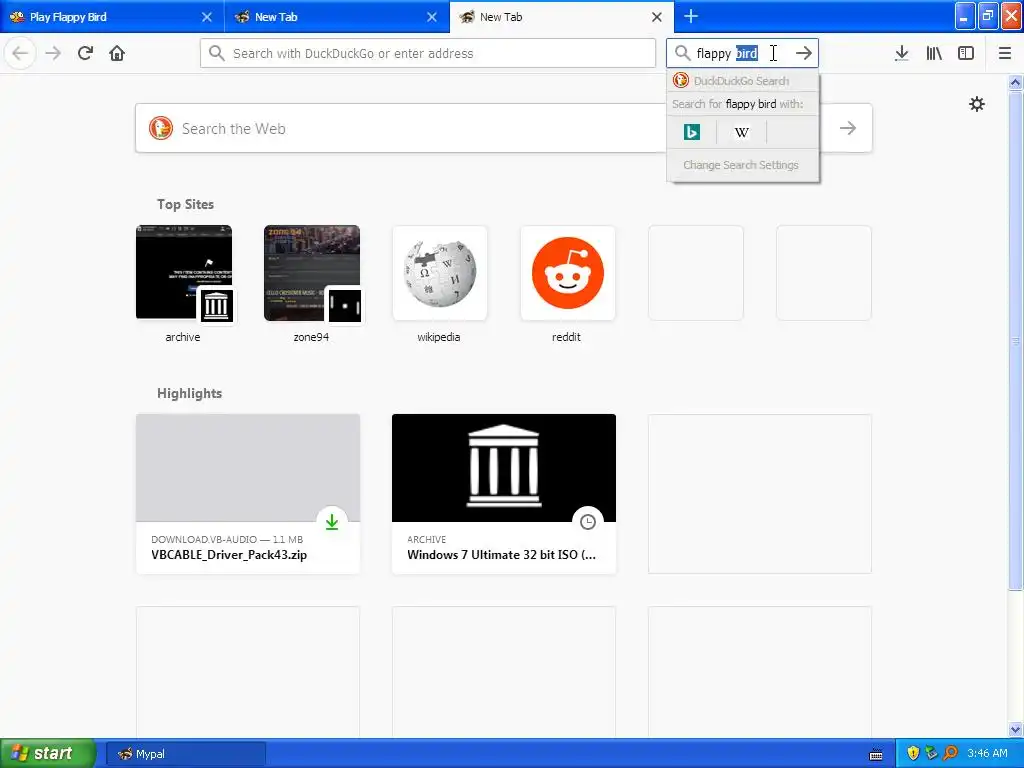This screenshot has width=1024, height=768.
Task: Close the middle New Tab
Action: coord(432,17)
